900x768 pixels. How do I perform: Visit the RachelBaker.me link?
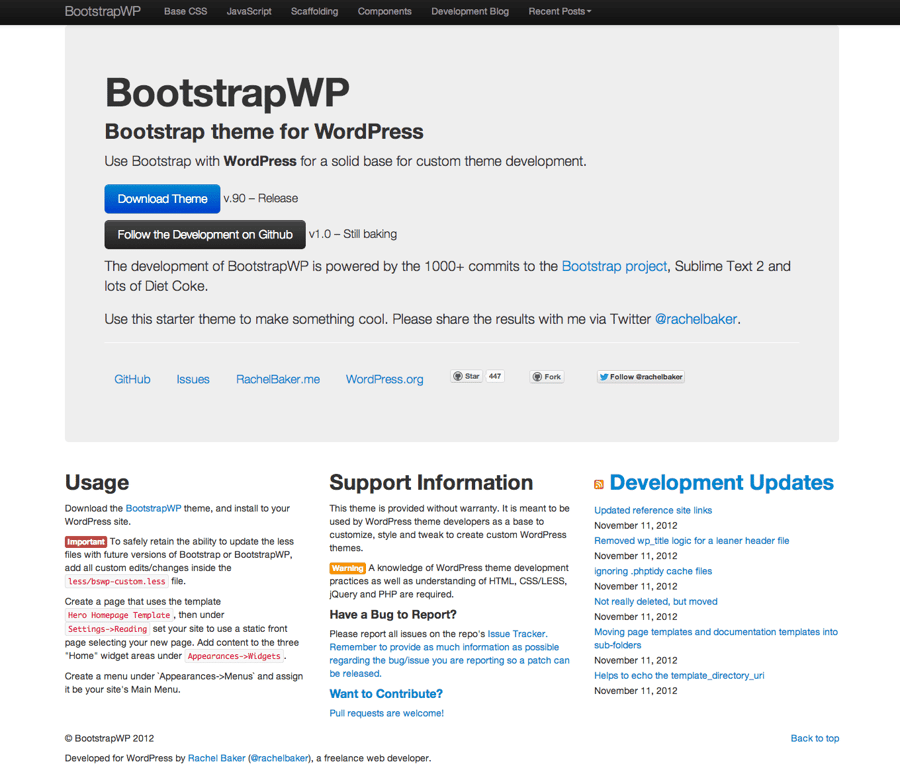278,379
